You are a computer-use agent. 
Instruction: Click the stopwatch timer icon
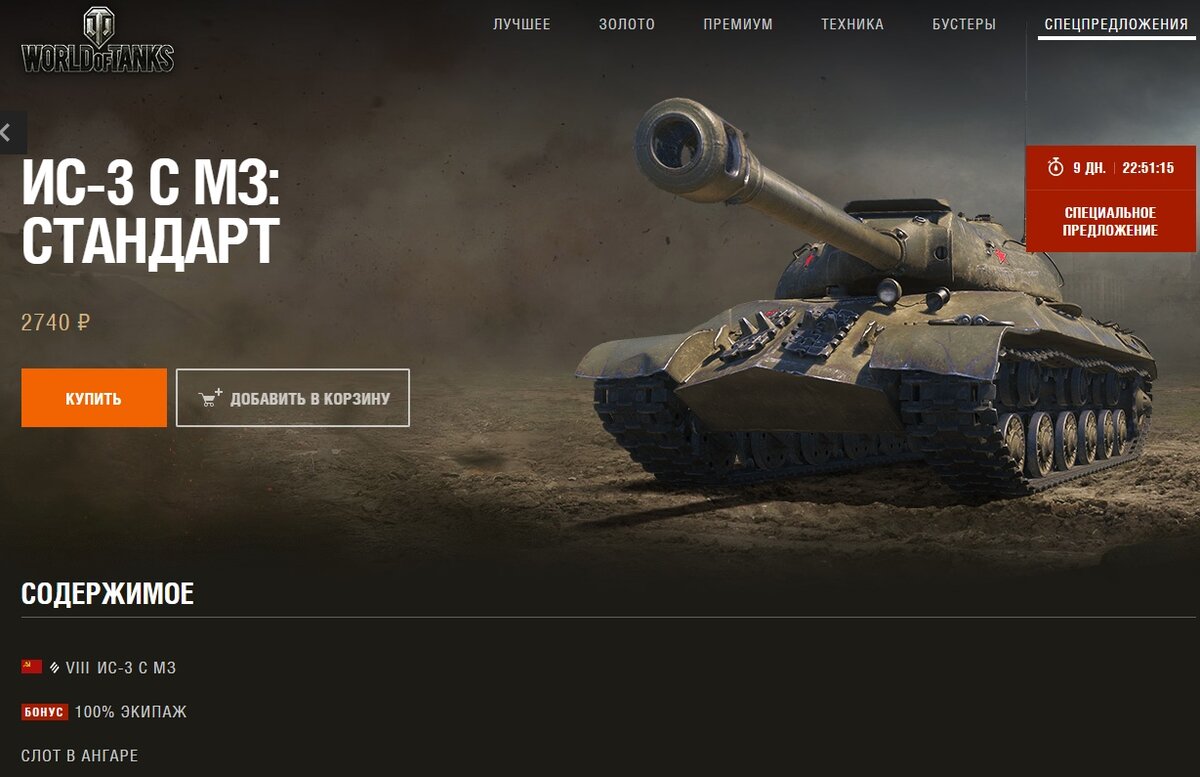pyautogui.click(x=1055, y=167)
